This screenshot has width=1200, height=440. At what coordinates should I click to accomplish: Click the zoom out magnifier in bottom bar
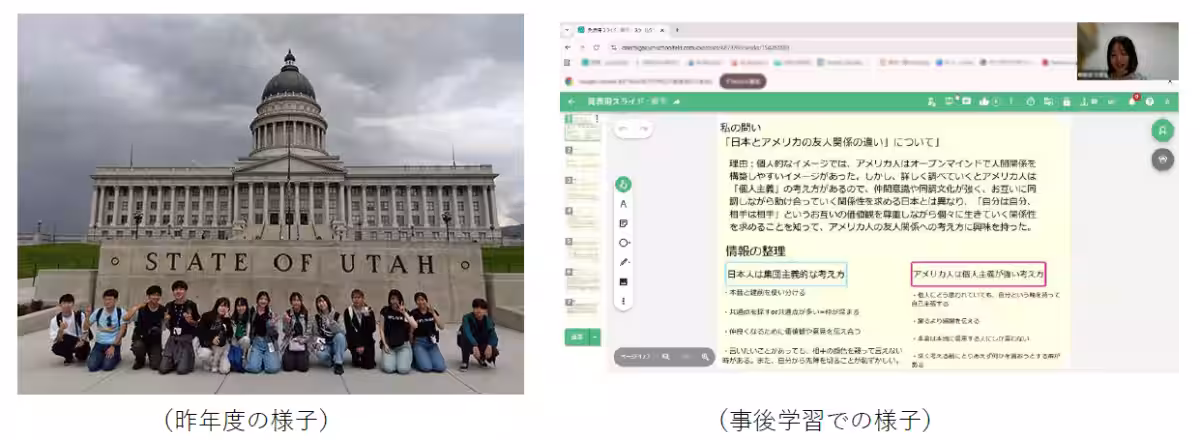pos(666,356)
